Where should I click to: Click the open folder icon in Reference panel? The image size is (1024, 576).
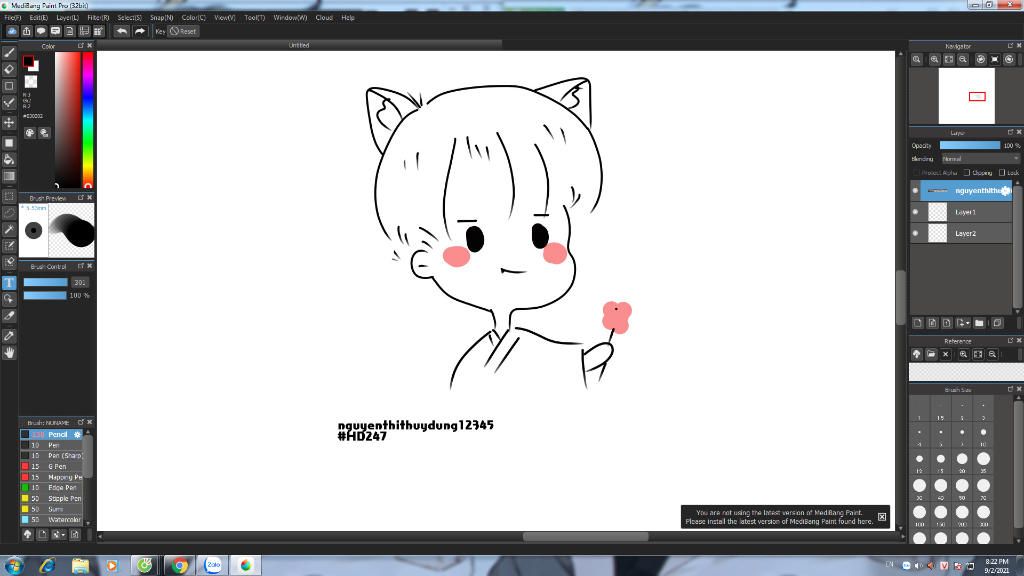931,354
